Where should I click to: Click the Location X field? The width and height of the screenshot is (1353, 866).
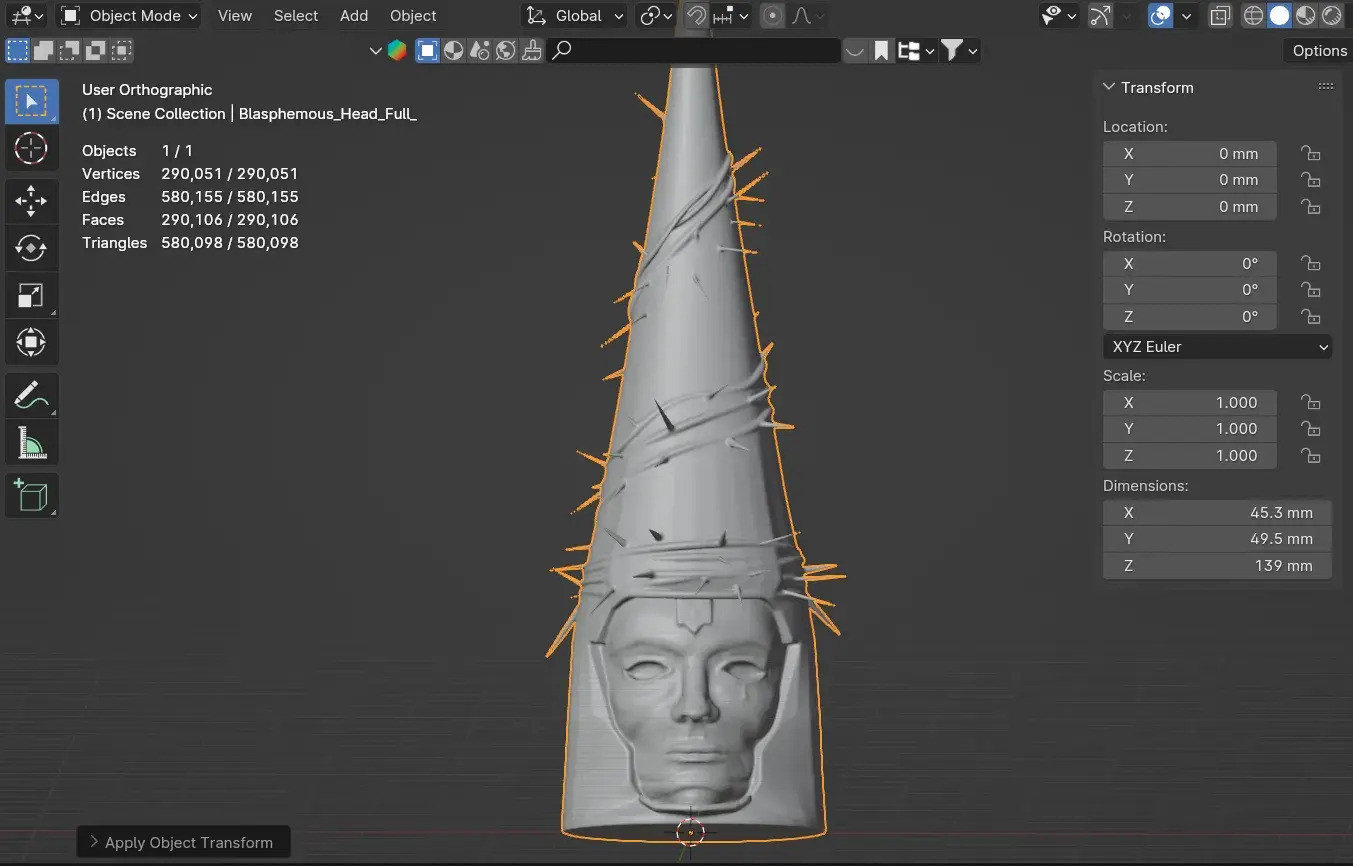pos(1190,153)
